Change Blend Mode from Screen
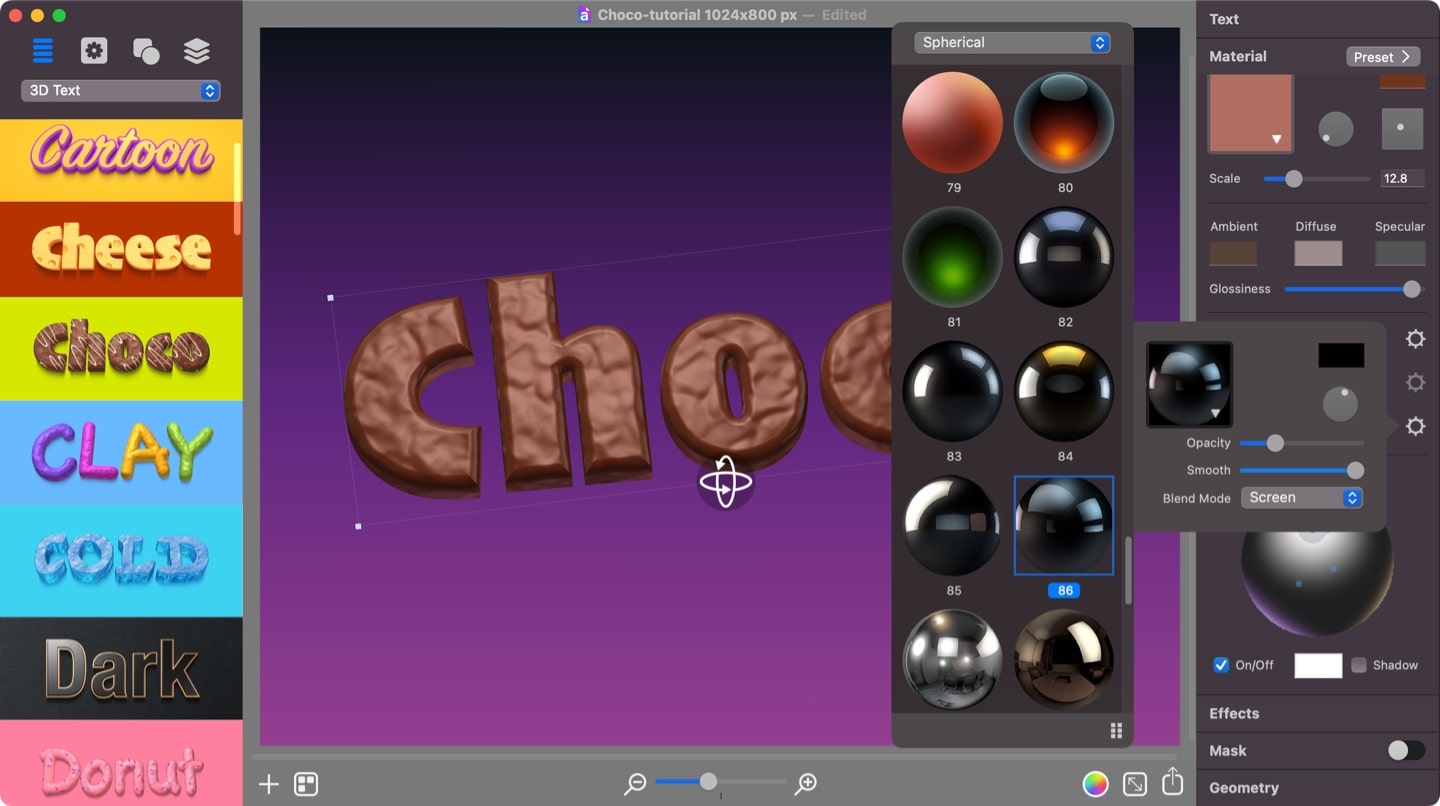The height and width of the screenshot is (806, 1440). click(1301, 497)
